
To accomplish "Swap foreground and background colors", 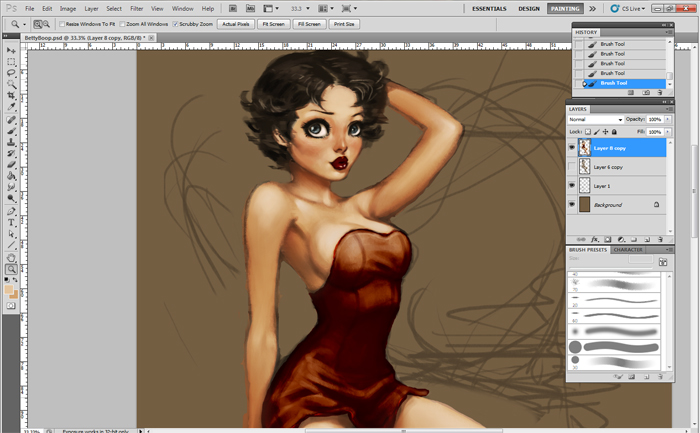I will tap(15, 279).
